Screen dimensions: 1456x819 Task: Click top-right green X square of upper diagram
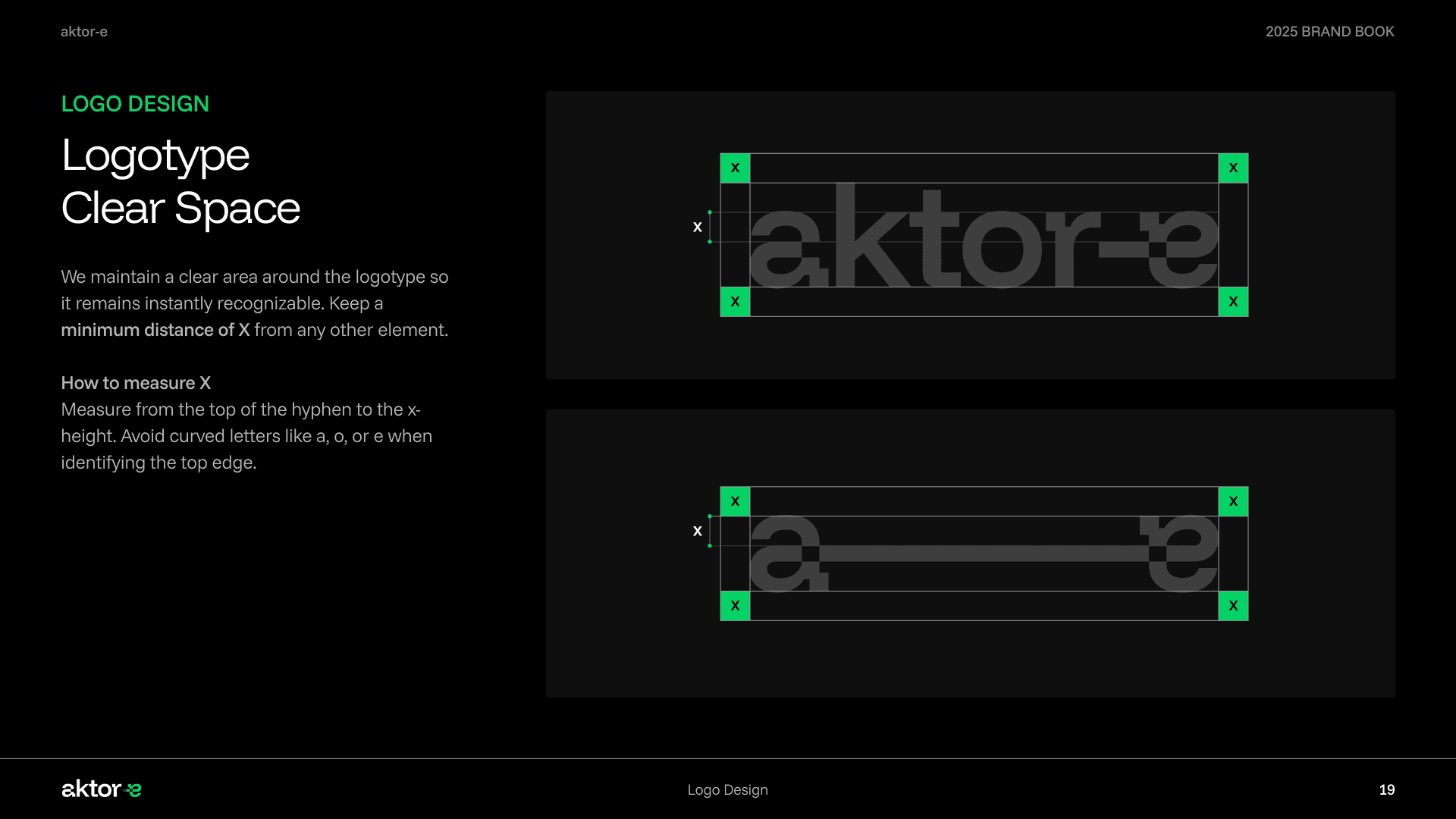1233,168
